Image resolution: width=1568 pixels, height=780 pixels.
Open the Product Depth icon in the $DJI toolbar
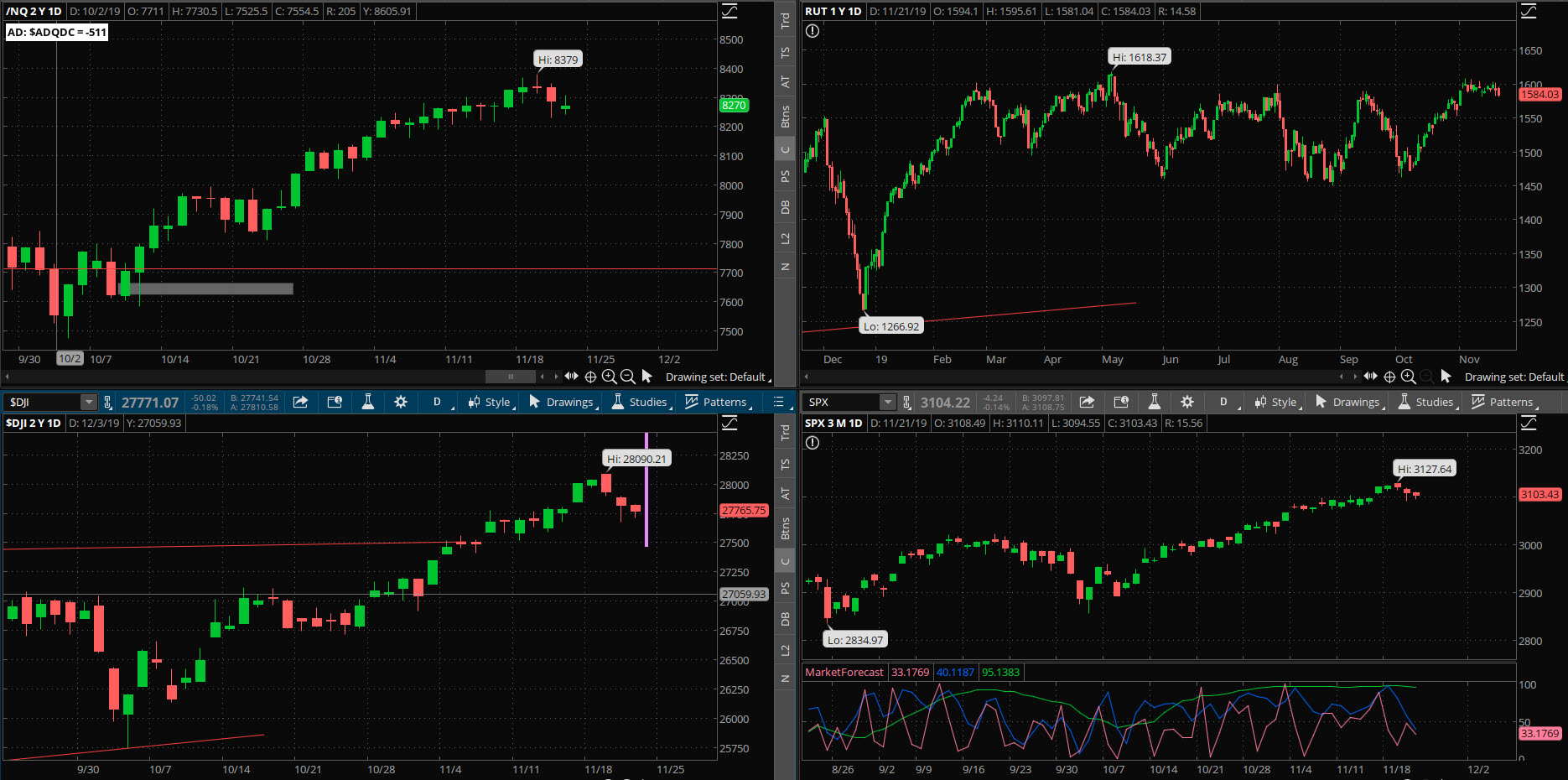tap(335, 402)
